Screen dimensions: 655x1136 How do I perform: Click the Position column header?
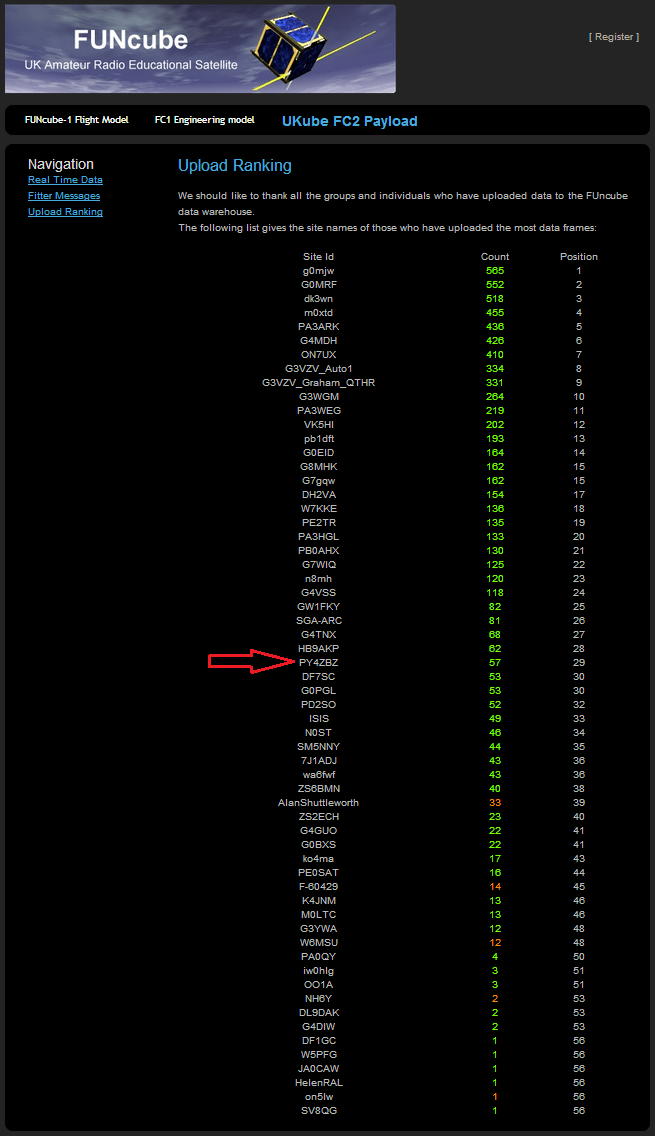click(579, 256)
